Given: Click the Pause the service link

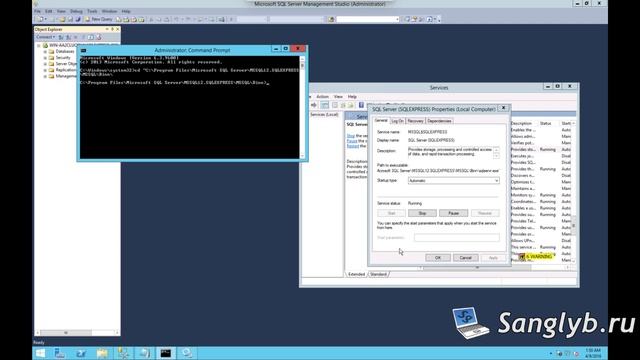Looking at the screenshot, I should tap(352, 141).
